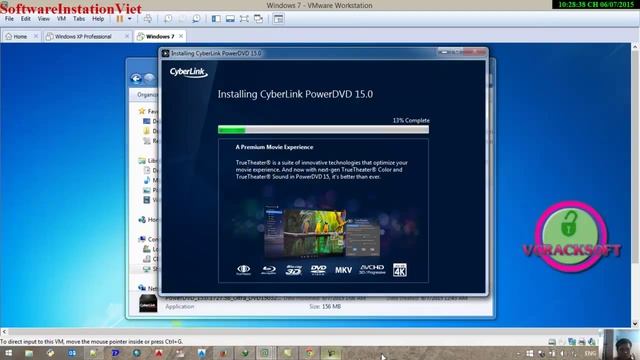This screenshot has width=640, height=360.
Task: Click the network adapter status icon
Action: pyautogui.click(x=572, y=342)
